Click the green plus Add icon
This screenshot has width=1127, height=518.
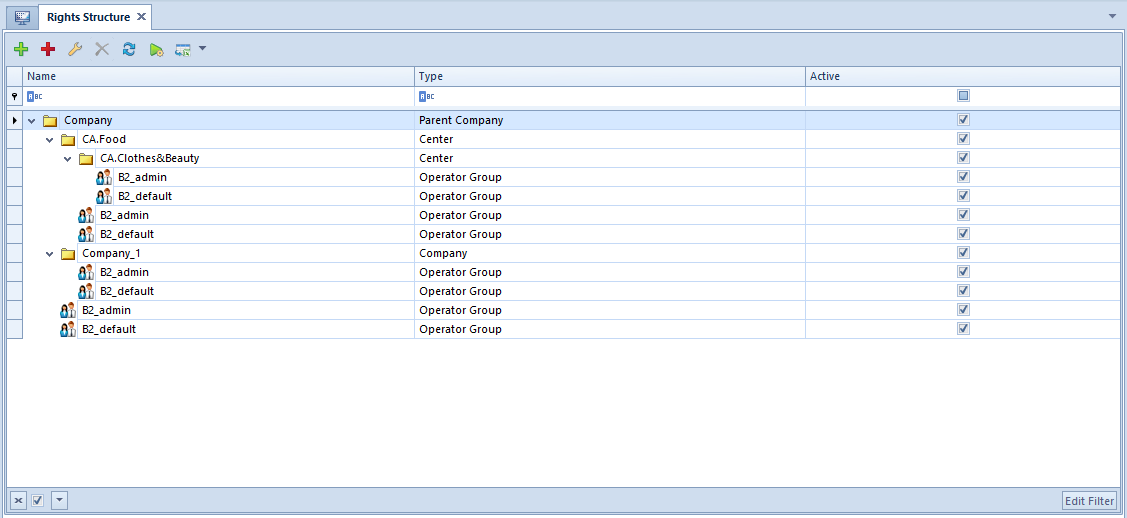[21, 50]
